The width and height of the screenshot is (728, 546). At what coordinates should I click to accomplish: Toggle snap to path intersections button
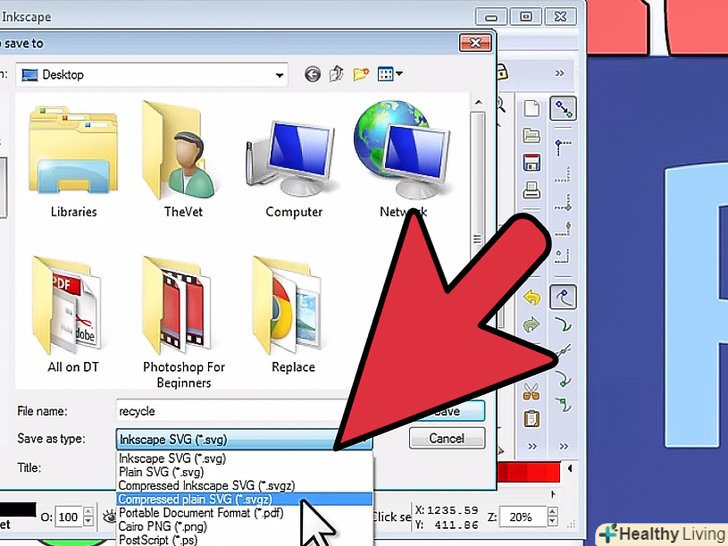coord(563,351)
